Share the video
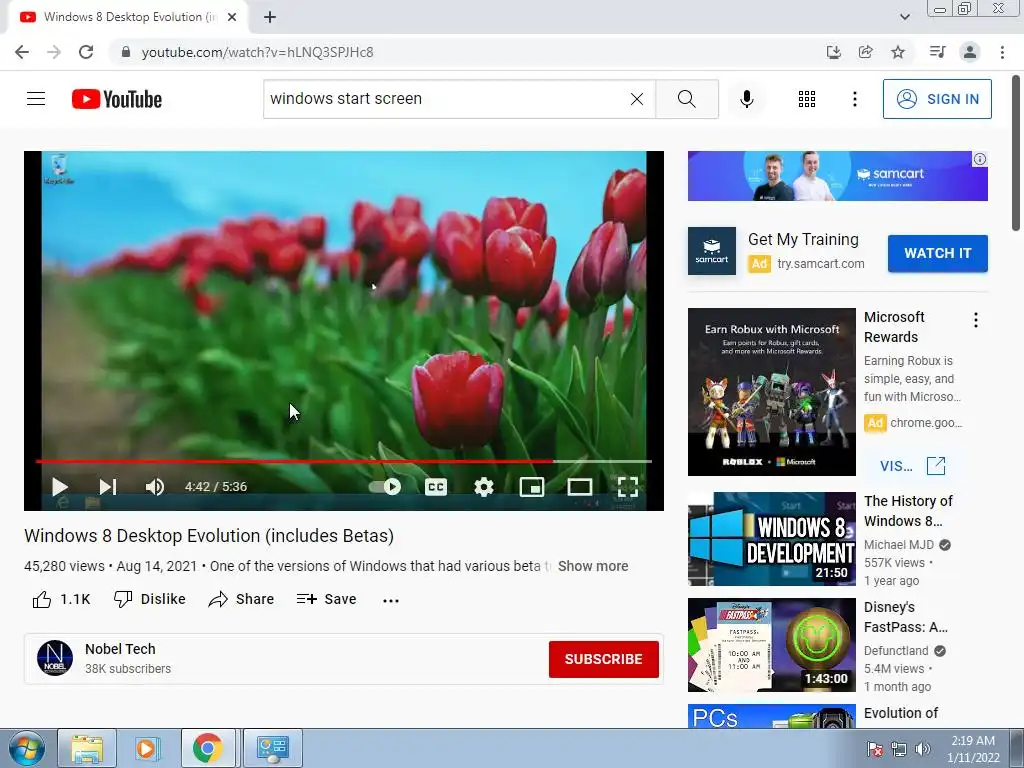 [x=241, y=599]
